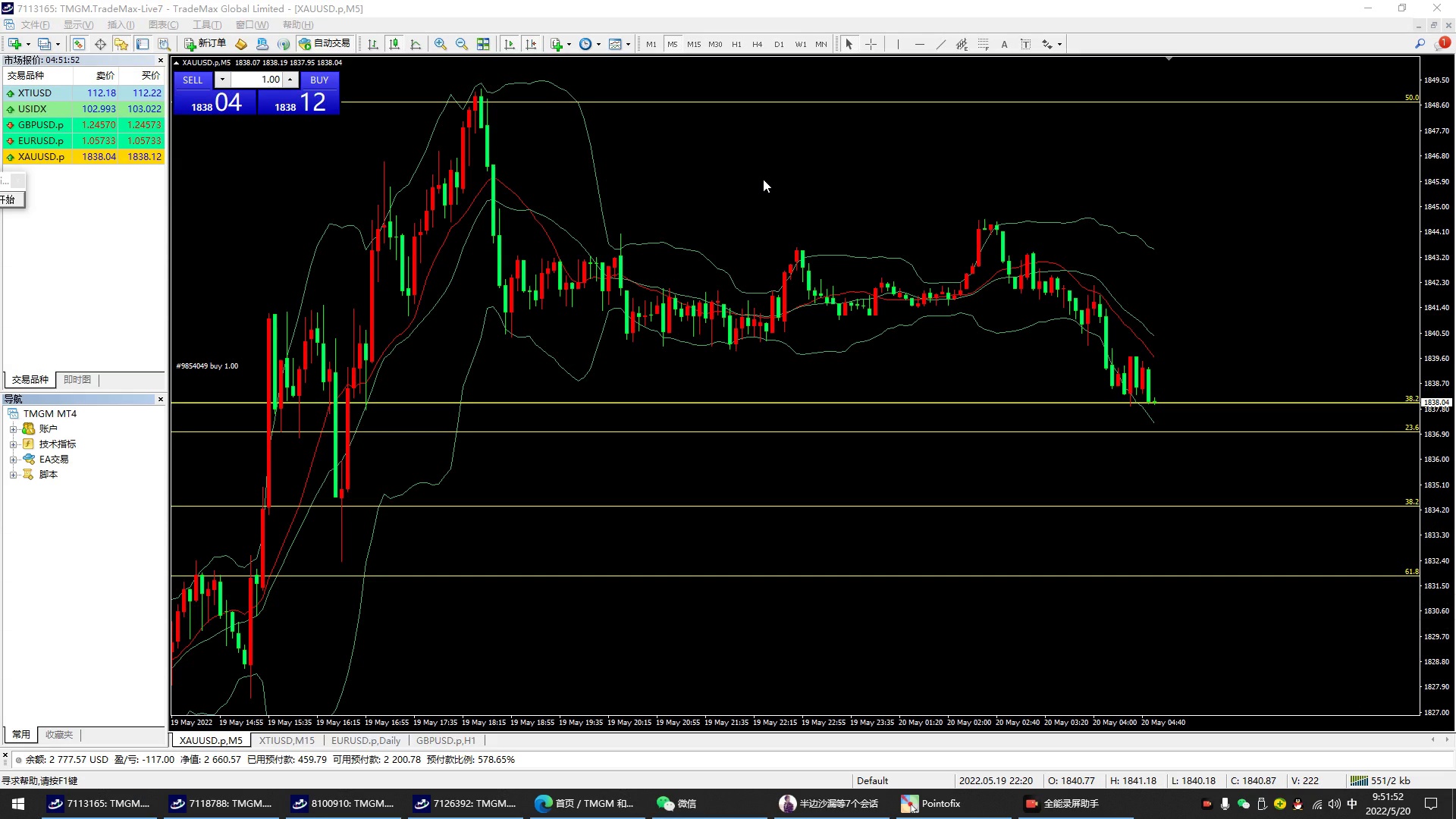
Task: Open the XTIUSD,M15 chart tab
Action: (287, 741)
